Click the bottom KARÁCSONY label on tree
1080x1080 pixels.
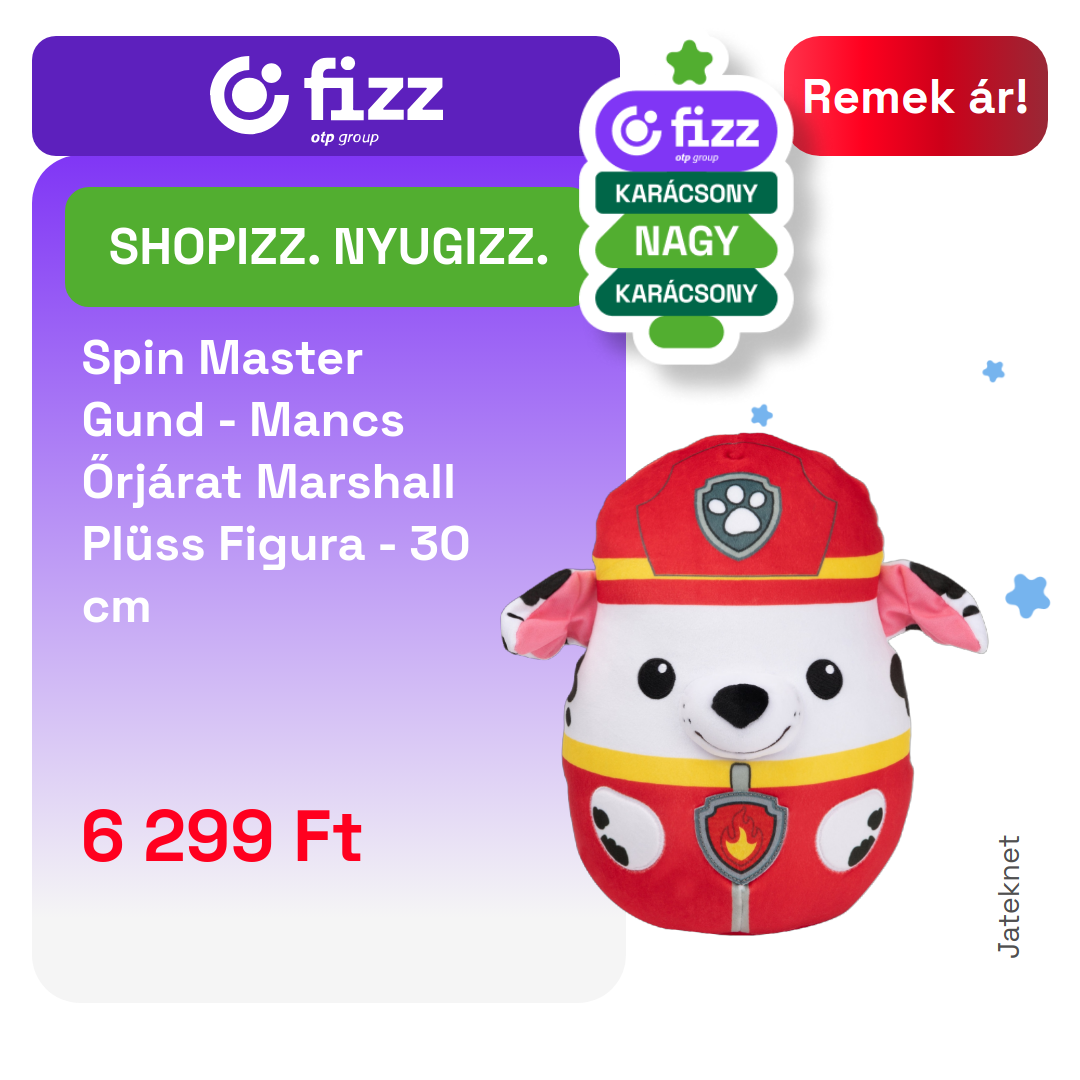click(686, 293)
